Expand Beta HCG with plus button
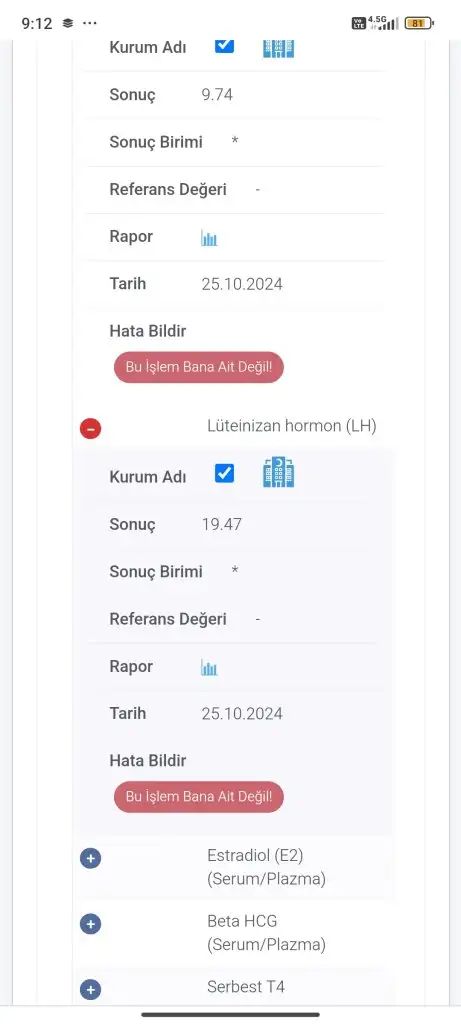This screenshot has height=1024, width=461. tap(90, 923)
